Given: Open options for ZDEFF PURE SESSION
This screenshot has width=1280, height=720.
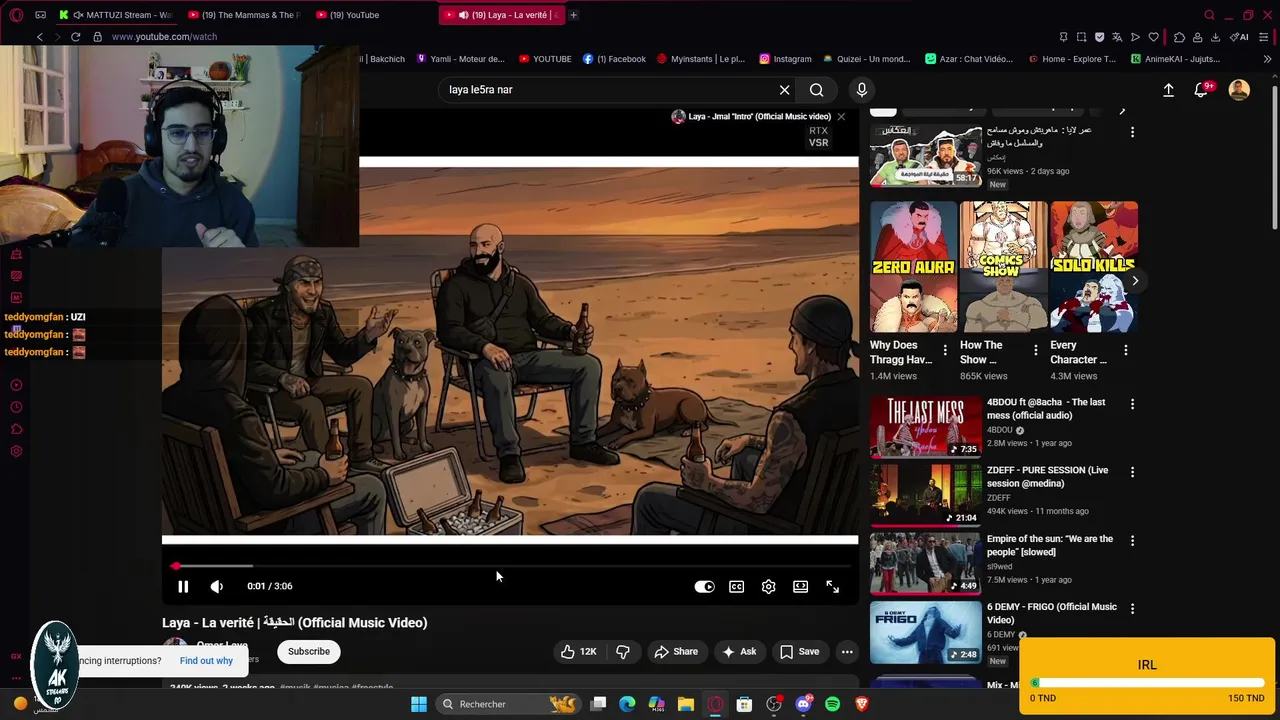Looking at the screenshot, I should pyautogui.click(x=1132, y=472).
